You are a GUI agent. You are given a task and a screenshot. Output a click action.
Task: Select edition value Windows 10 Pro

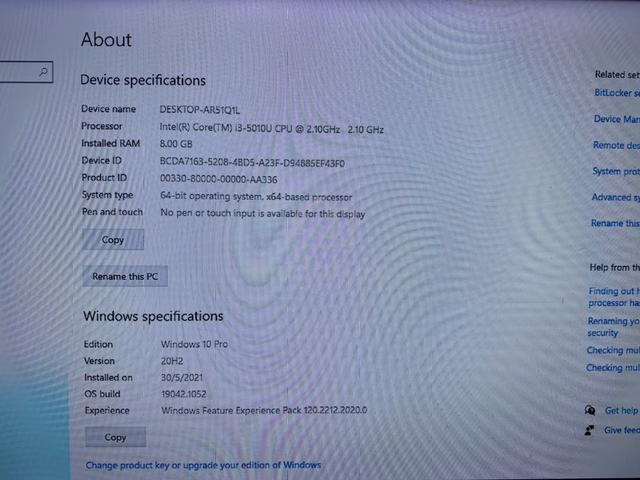(x=194, y=344)
